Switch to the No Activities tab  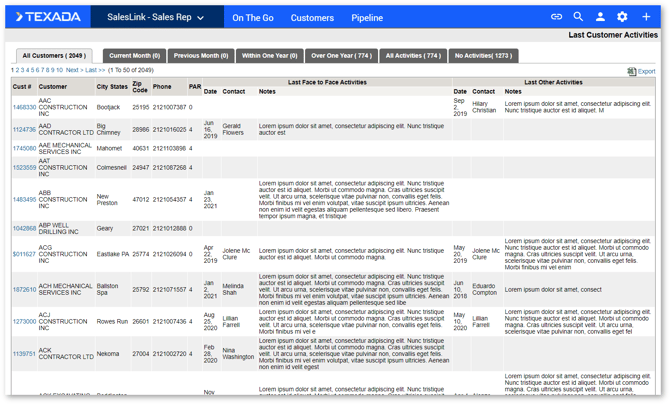click(483, 56)
